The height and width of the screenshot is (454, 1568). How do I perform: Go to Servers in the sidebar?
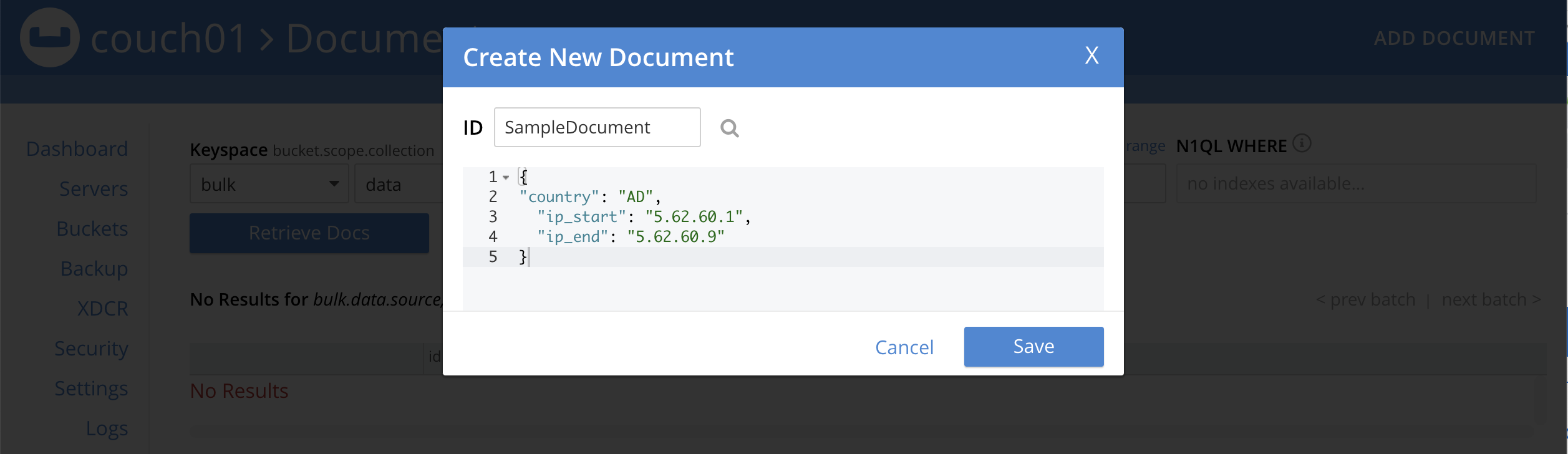tap(94, 189)
